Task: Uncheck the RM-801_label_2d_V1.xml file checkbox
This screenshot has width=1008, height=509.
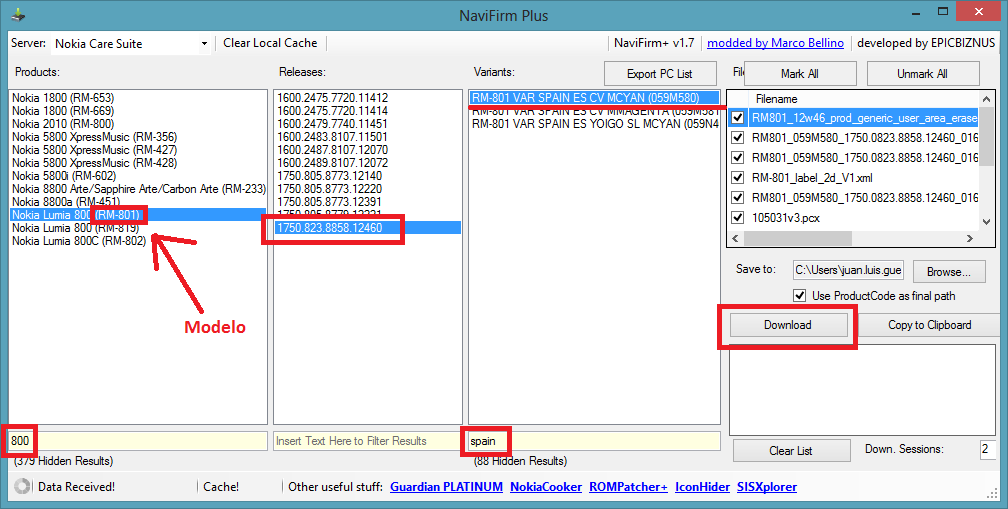Action: [x=738, y=177]
